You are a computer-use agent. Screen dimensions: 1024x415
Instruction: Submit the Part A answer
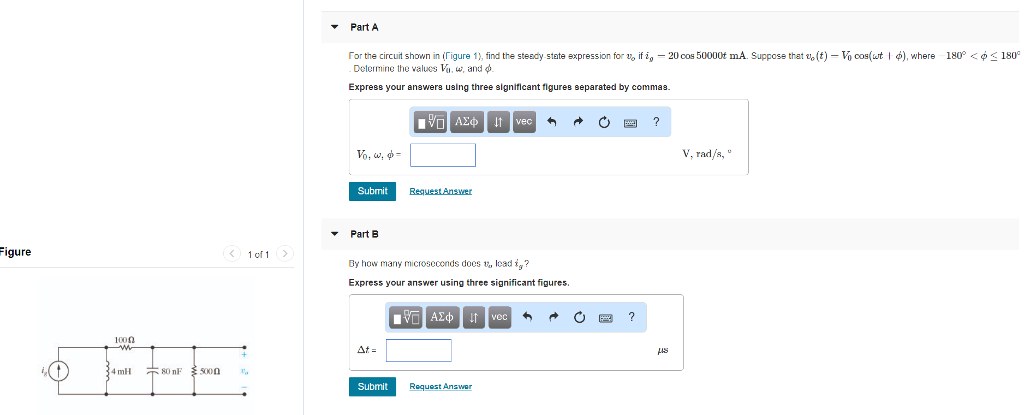click(372, 191)
